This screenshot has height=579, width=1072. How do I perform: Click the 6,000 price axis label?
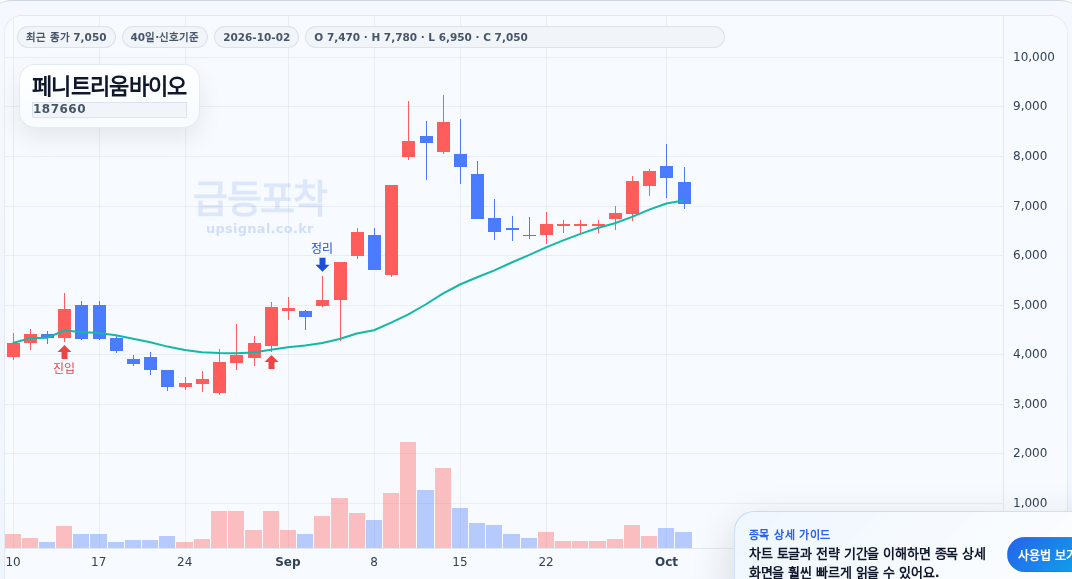click(x=1030, y=255)
